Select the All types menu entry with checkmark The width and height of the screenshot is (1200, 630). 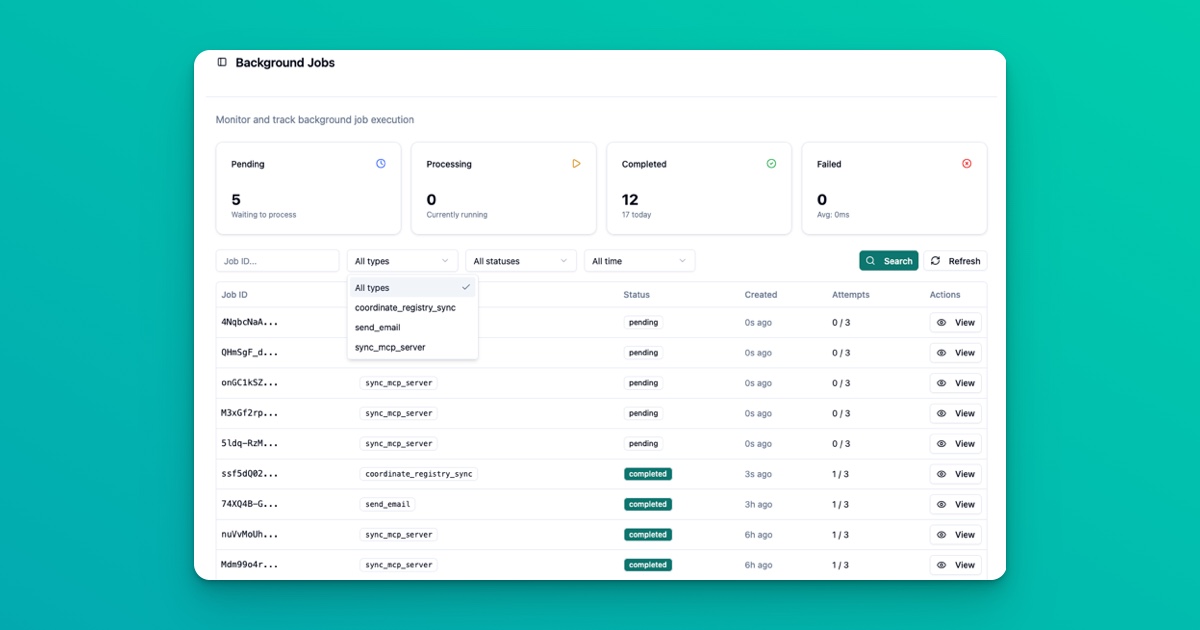pos(371,287)
